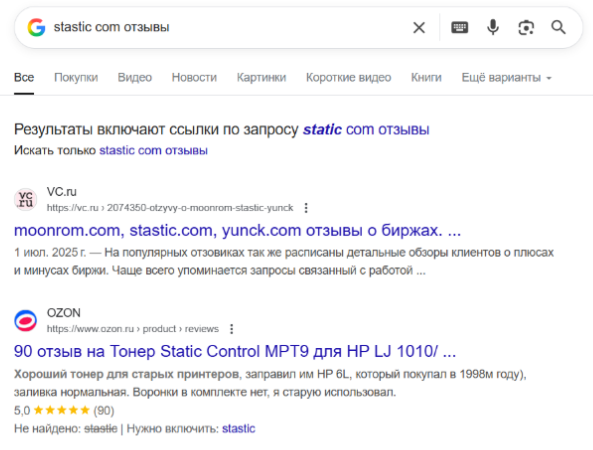Image resolution: width=593 pixels, height=450 pixels.
Task: Clear the search query with X
Action: [x=419, y=28]
